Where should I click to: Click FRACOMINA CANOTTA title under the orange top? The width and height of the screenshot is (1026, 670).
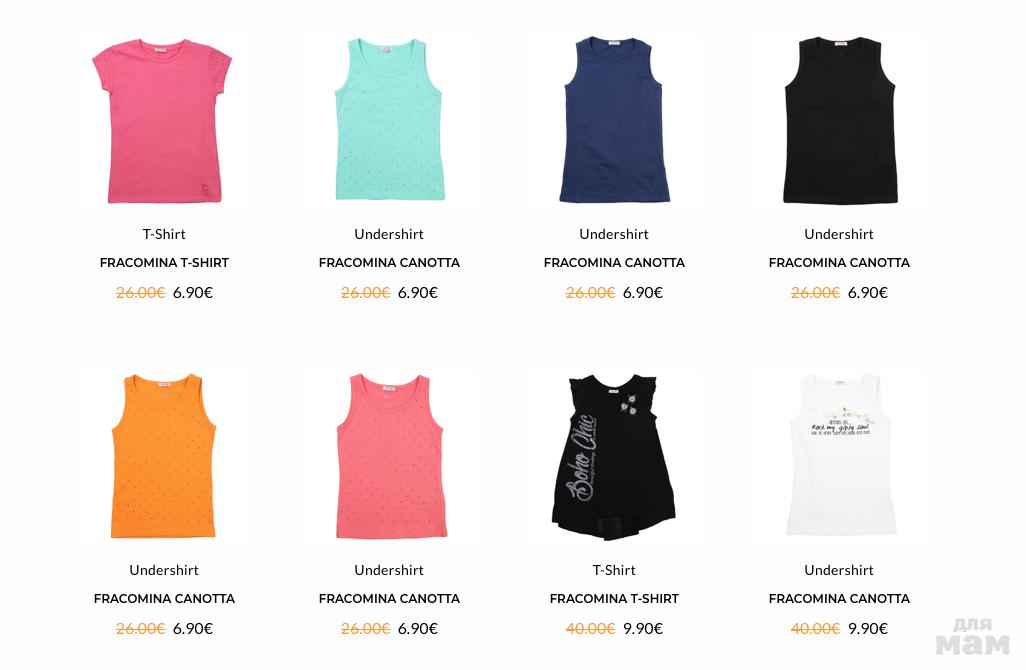164,599
